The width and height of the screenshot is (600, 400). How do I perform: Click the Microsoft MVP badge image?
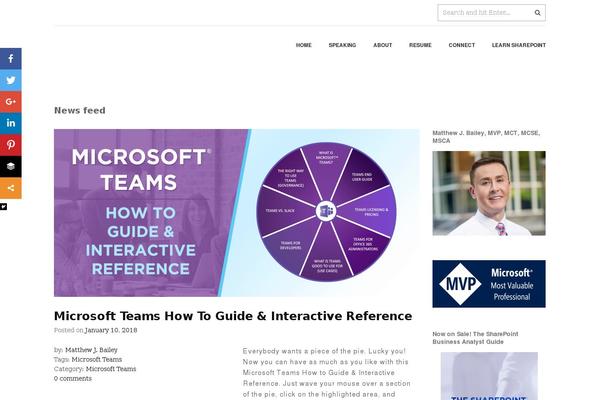coord(489,284)
